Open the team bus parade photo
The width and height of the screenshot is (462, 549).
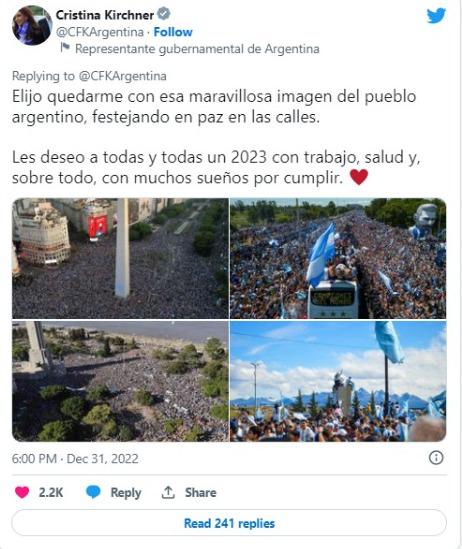[x=338, y=258]
